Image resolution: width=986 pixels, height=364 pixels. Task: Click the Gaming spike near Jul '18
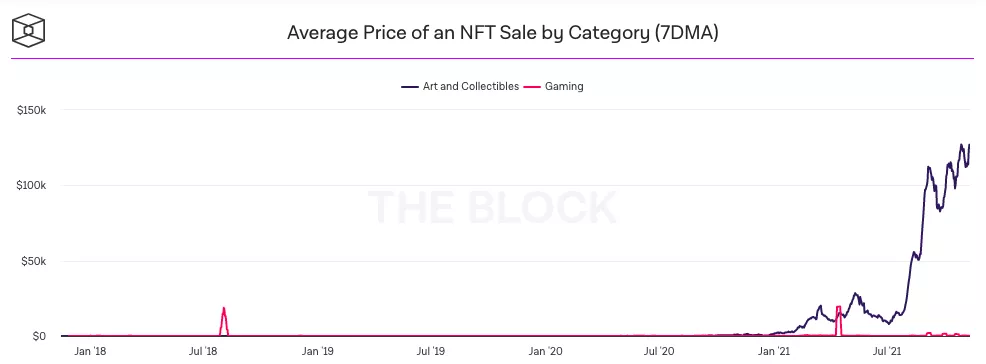(224, 321)
